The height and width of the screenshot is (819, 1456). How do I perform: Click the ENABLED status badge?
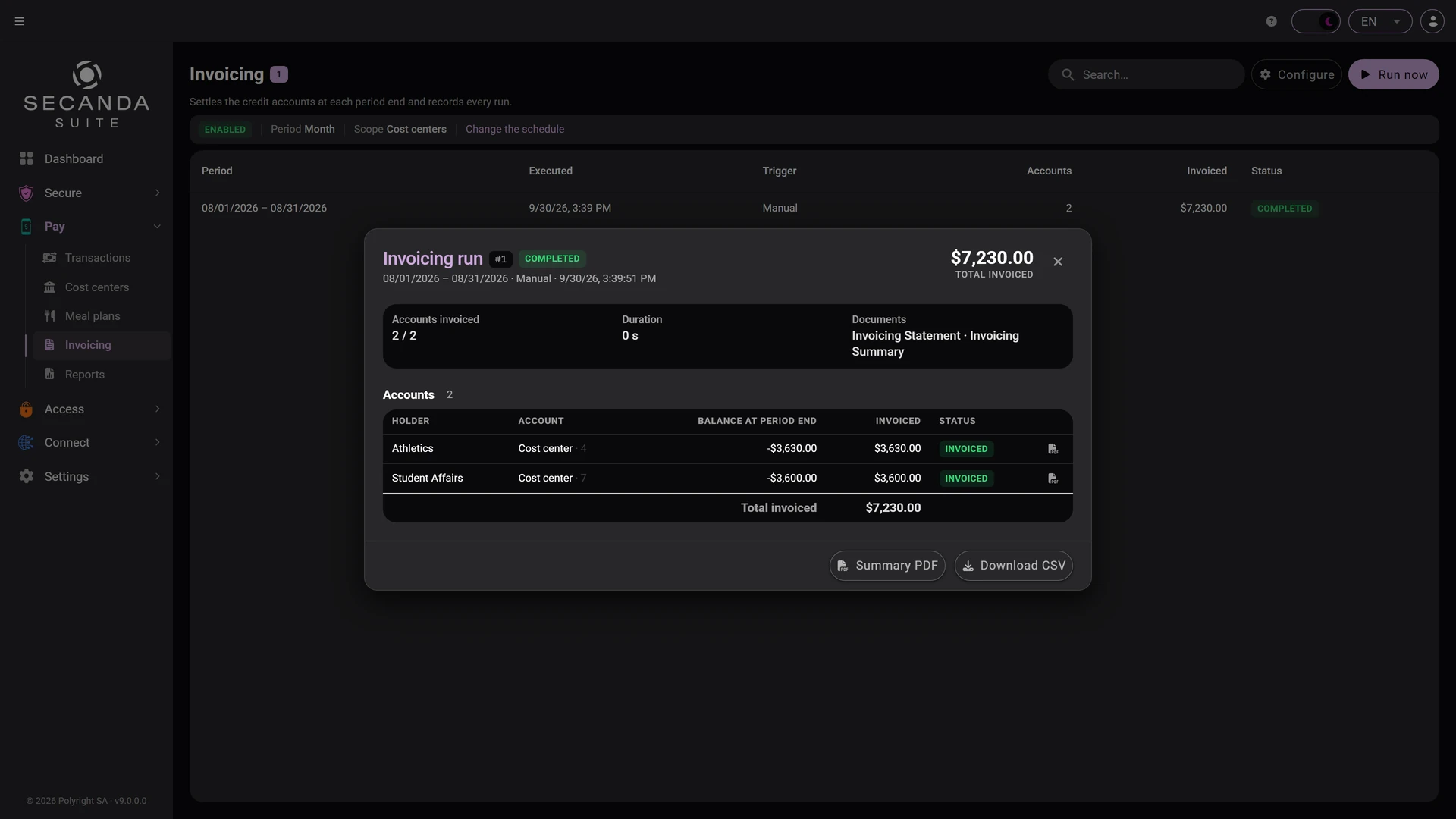coord(225,130)
